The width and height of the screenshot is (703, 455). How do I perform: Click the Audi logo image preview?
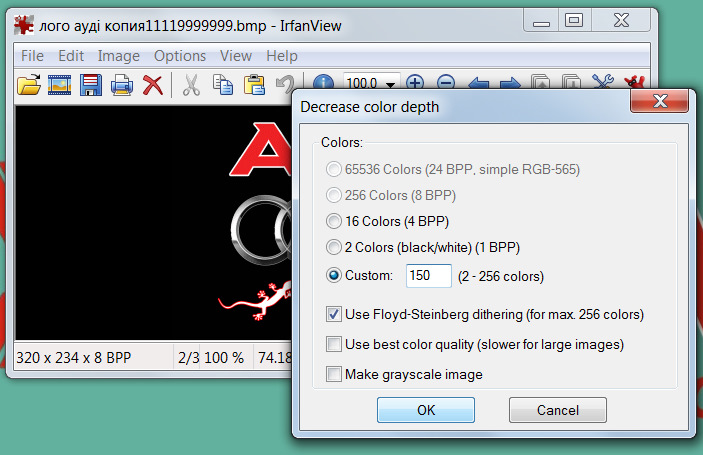(x=154, y=223)
